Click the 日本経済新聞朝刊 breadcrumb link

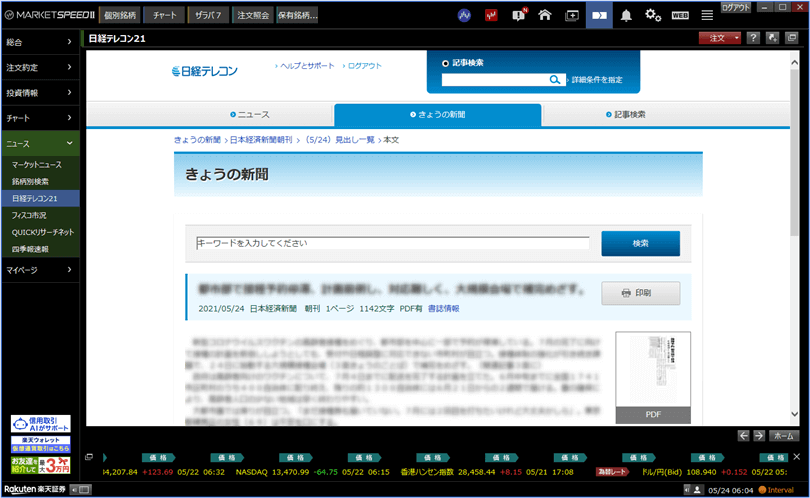(x=261, y=139)
